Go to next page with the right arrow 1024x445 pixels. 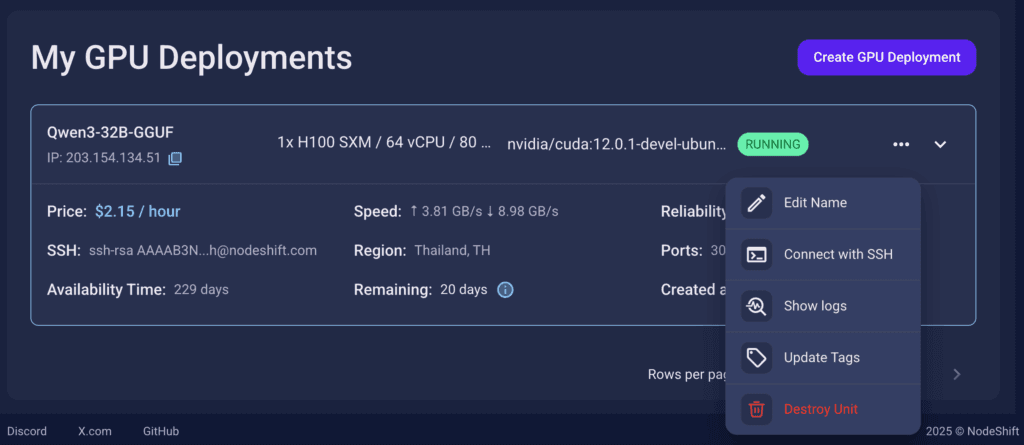click(957, 374)
